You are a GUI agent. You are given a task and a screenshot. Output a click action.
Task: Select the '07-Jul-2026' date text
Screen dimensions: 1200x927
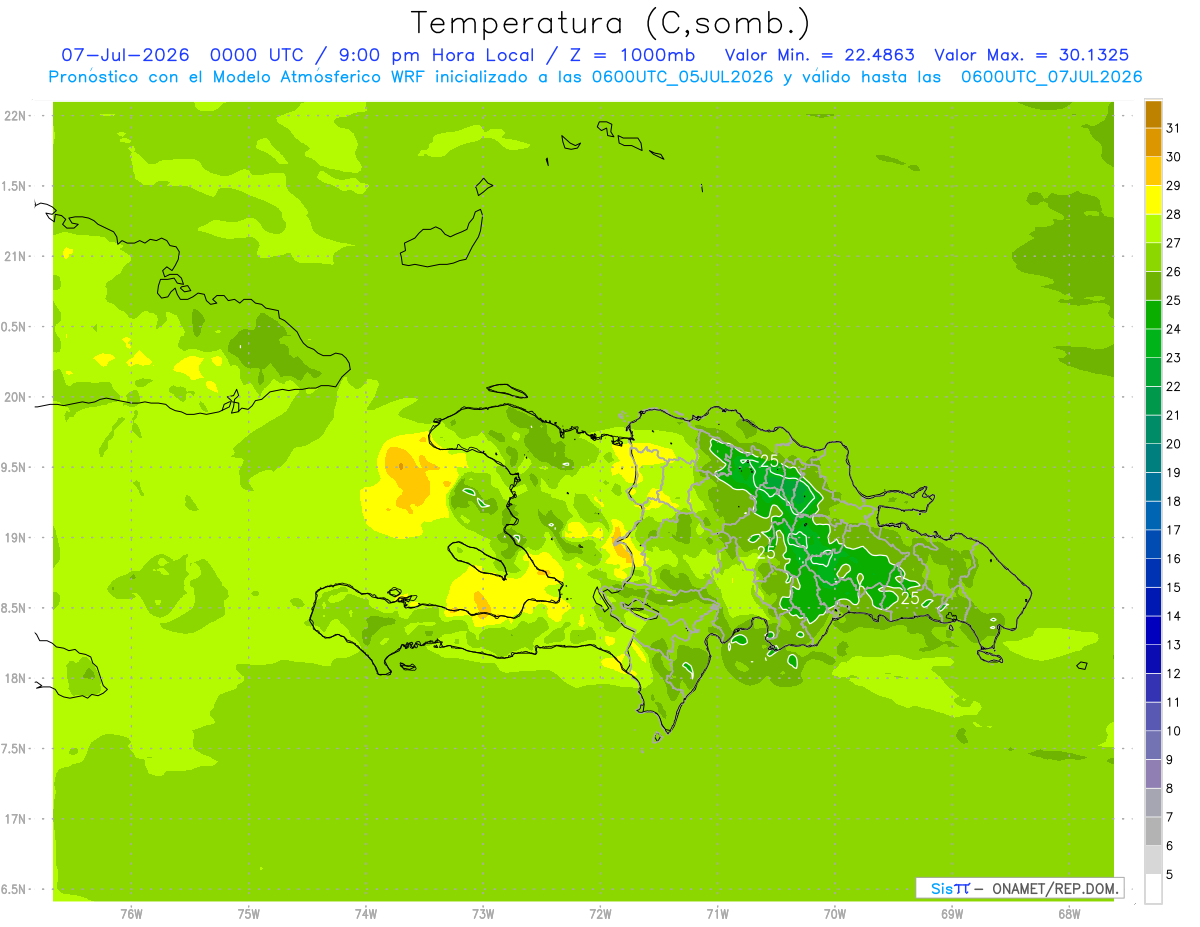tap(125, 55)
